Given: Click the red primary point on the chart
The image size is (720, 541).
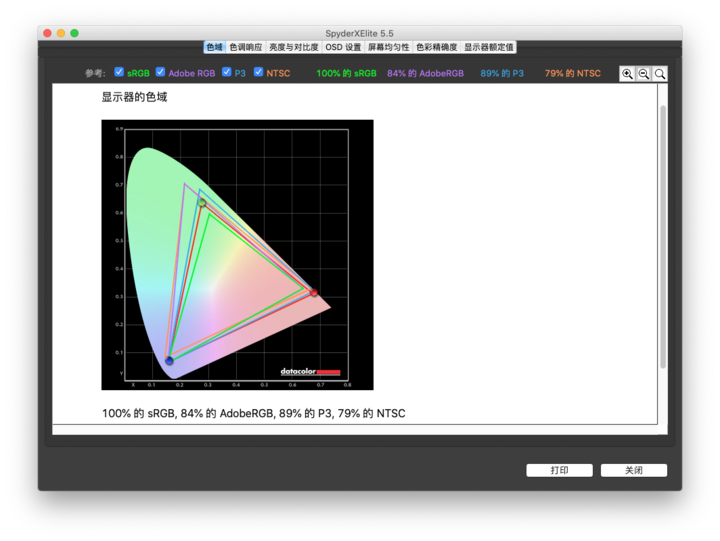Looking at the screenshot, I should [x=314, y=292].
